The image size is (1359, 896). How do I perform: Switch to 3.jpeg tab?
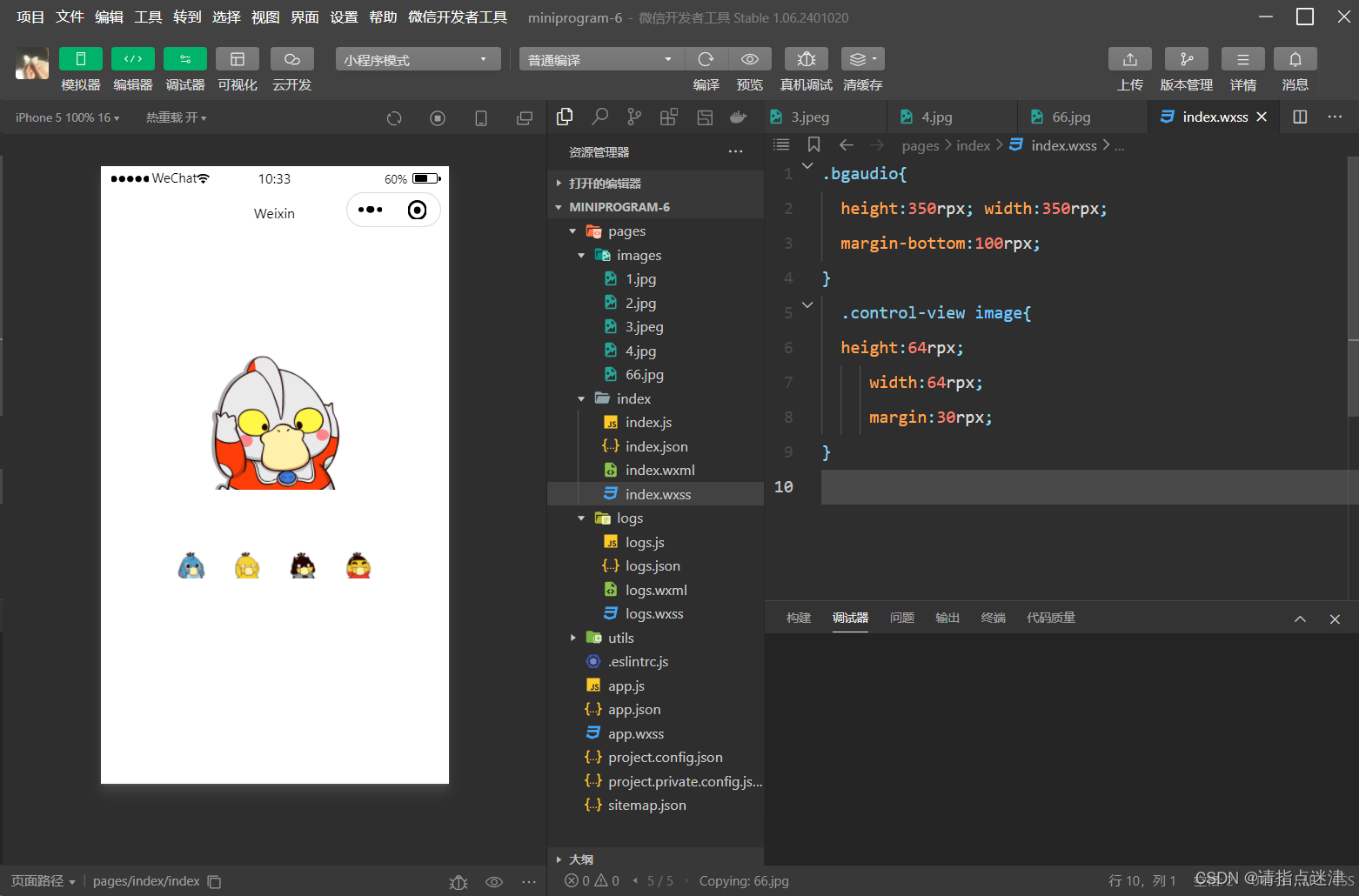click(x=826, y=117)
